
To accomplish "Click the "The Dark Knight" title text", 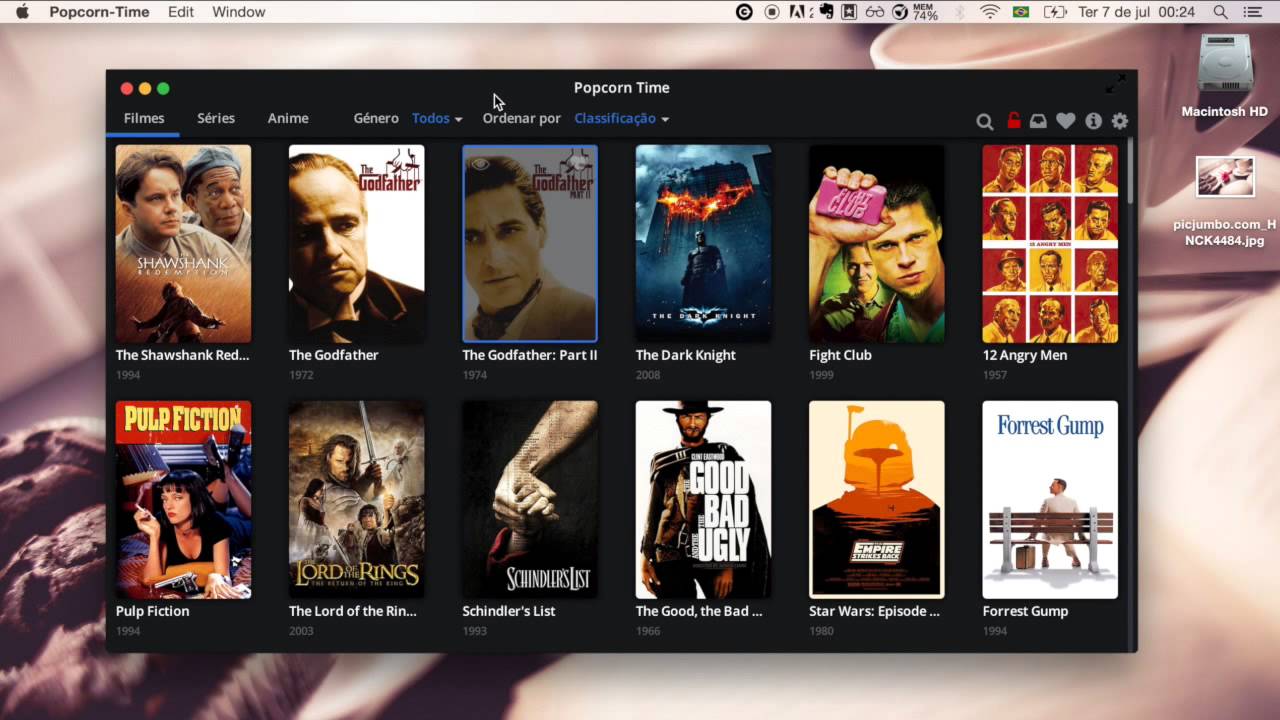I will (x=685, y=355).
